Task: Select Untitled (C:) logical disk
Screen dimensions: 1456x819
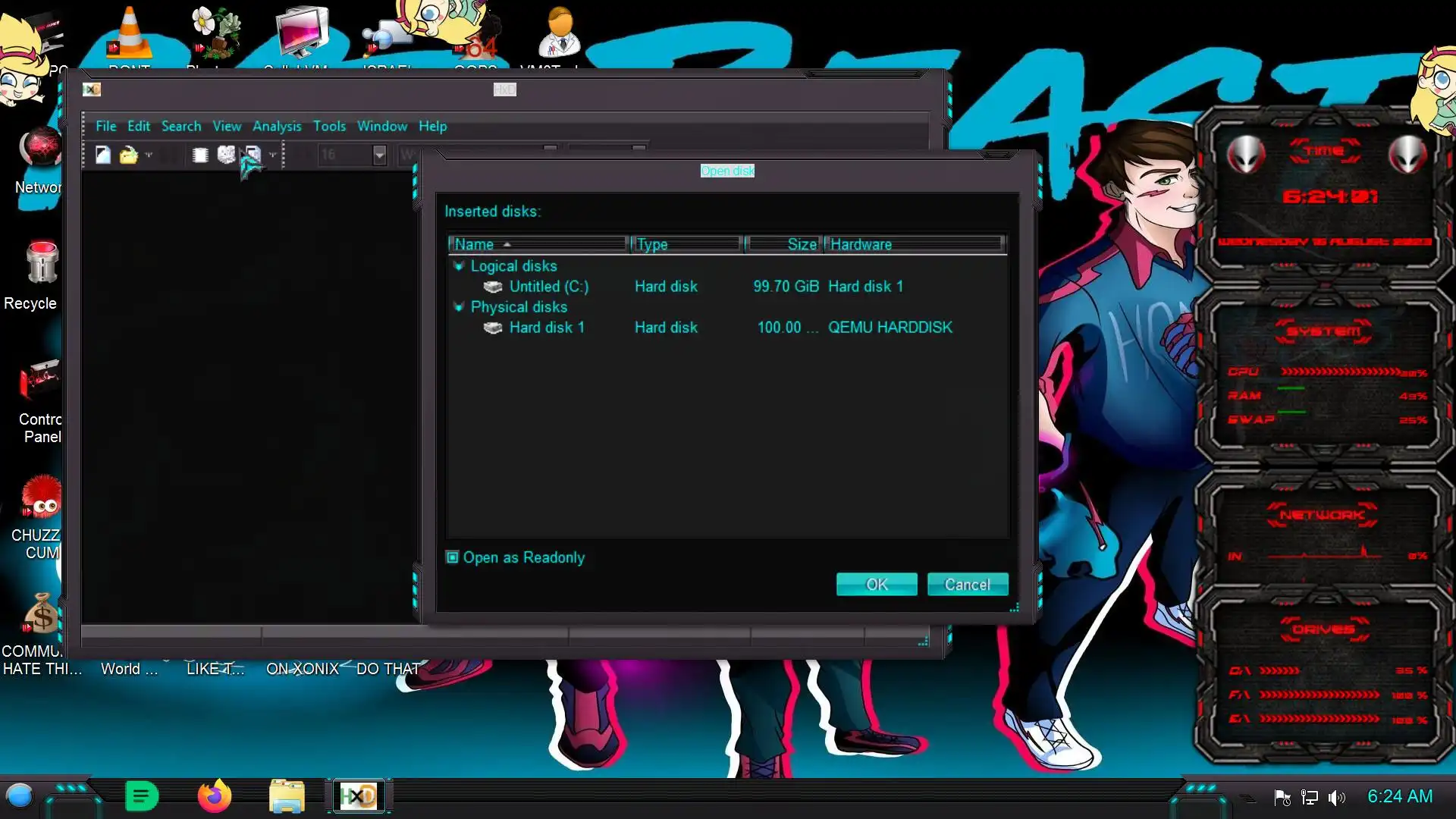Action: point(548,287)
